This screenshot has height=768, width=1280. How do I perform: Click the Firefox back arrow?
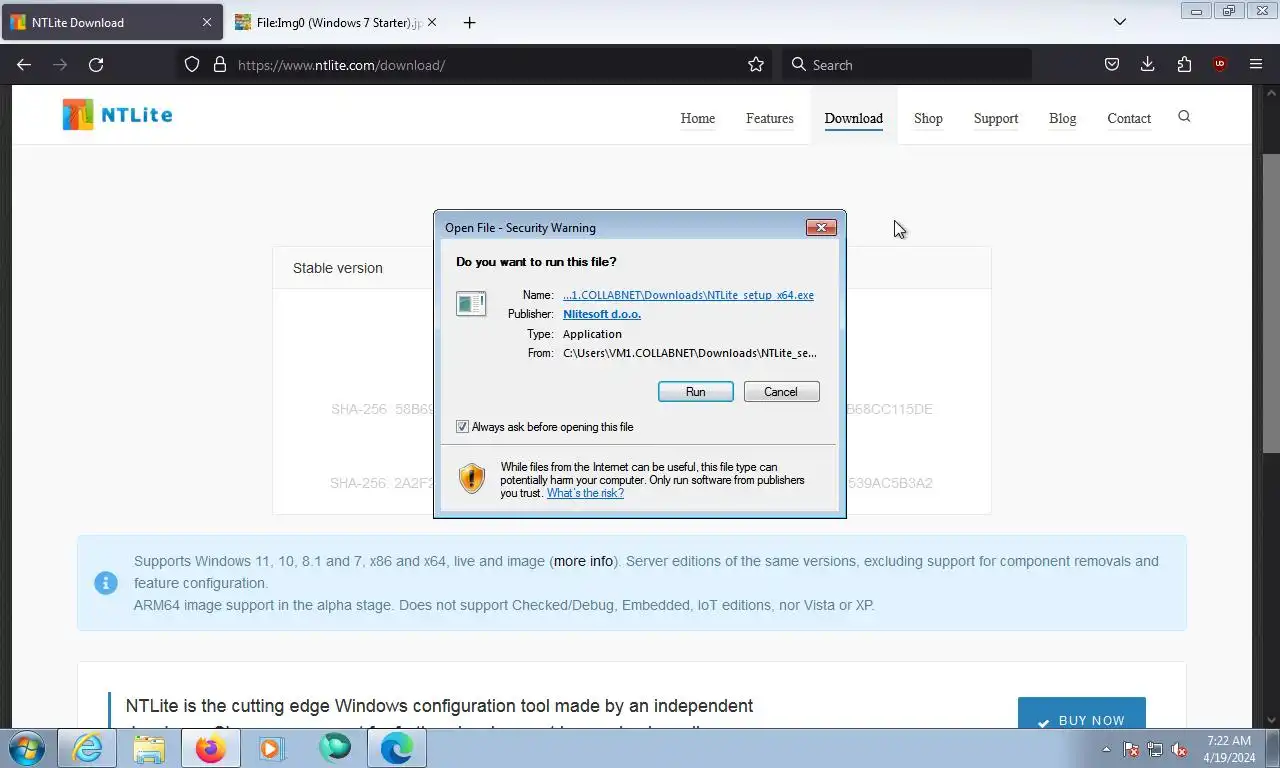(24, 64)
